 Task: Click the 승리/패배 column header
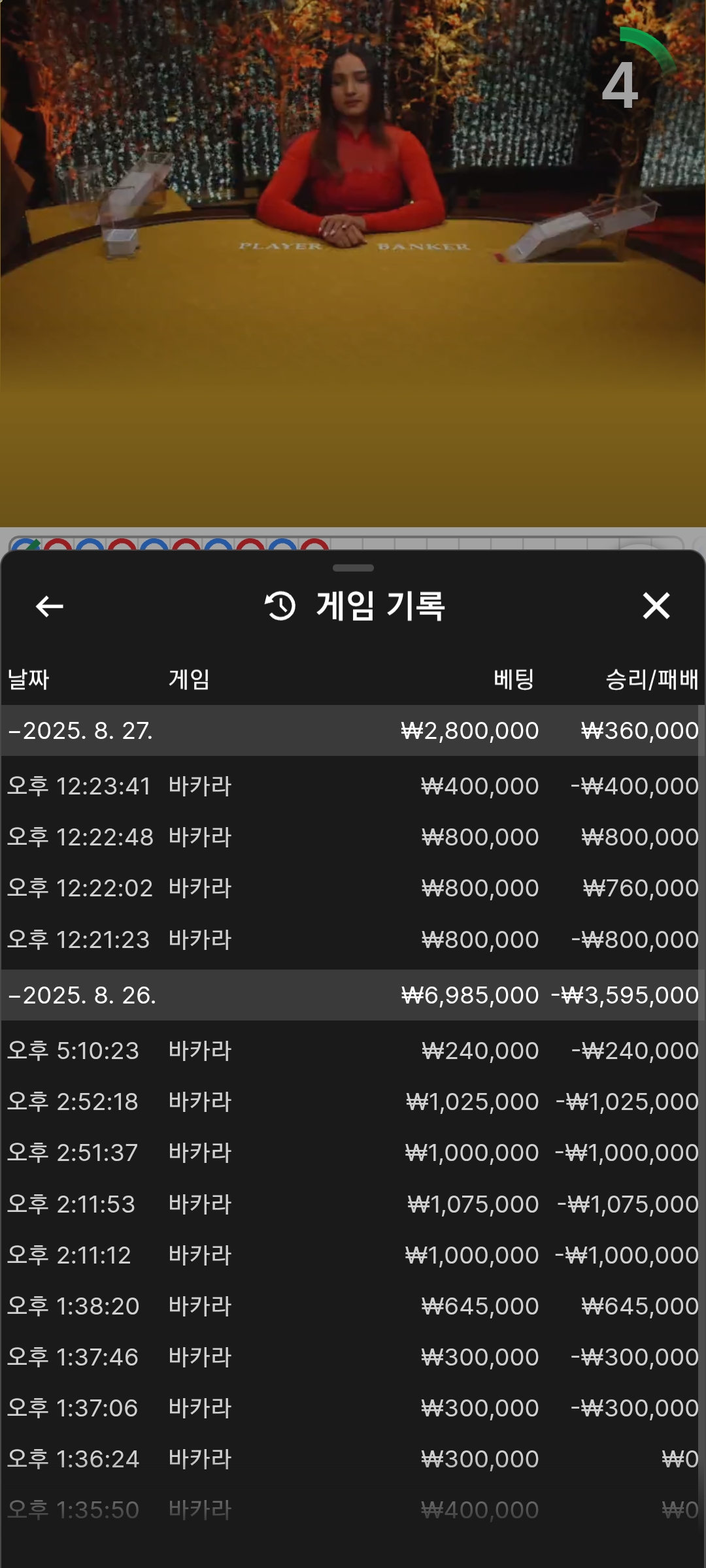652,679
